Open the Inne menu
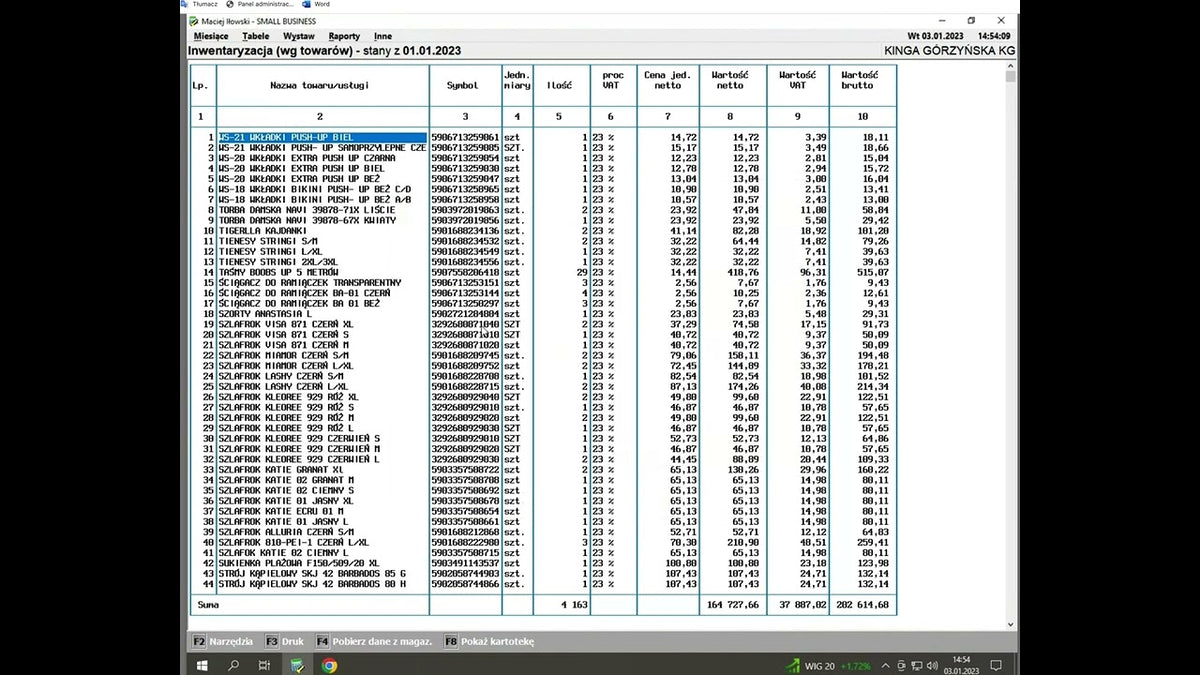The width and height of the screenshot is (1200, 675). click(383, 36)
